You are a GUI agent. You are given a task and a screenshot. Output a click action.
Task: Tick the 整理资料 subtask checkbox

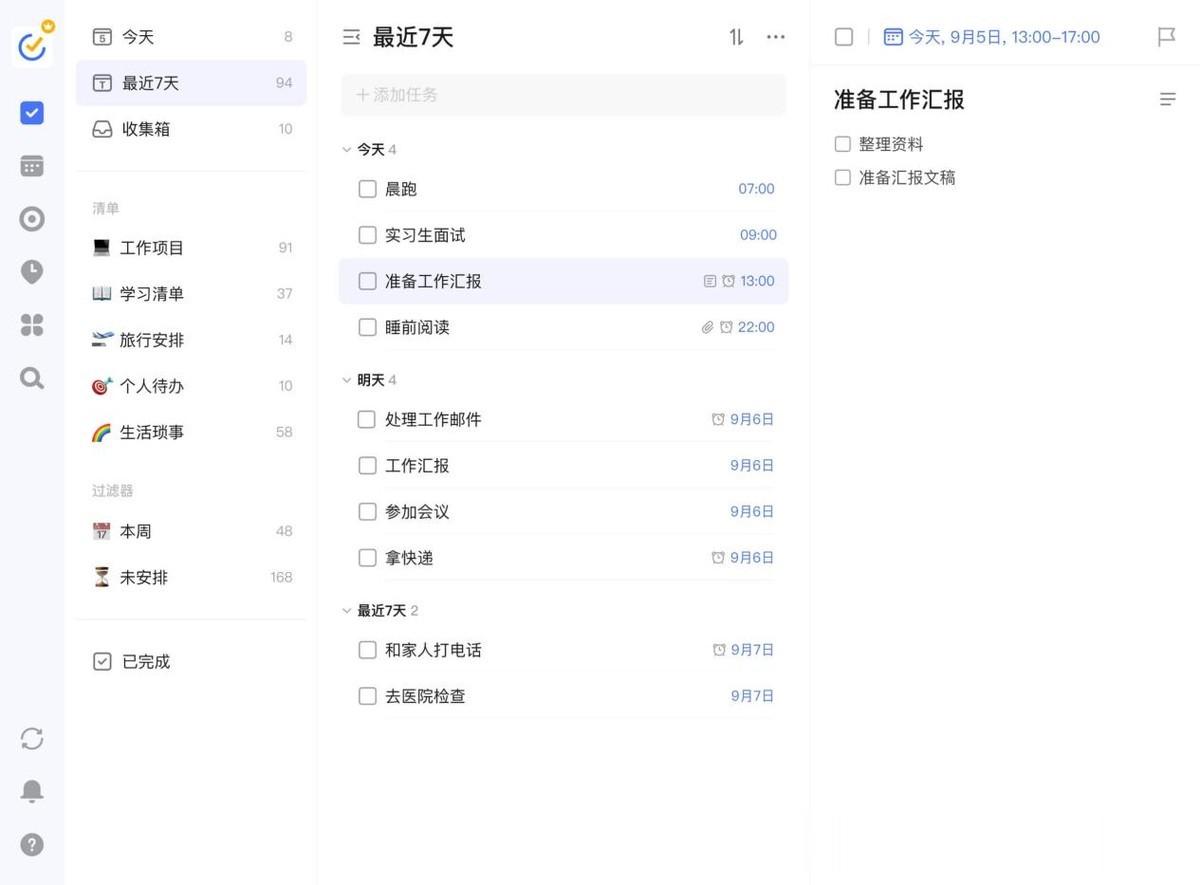pyautogui.click(x=842, y=144)
